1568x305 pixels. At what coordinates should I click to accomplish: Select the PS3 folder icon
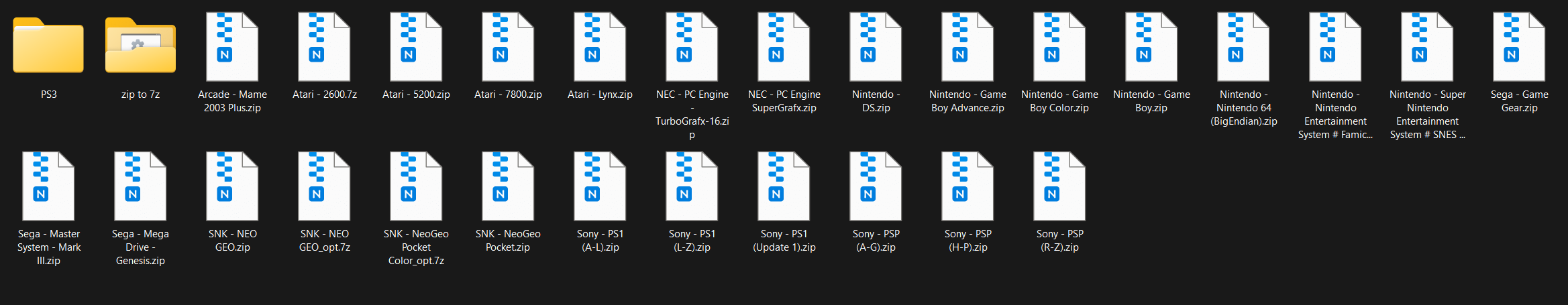(48, 46)
